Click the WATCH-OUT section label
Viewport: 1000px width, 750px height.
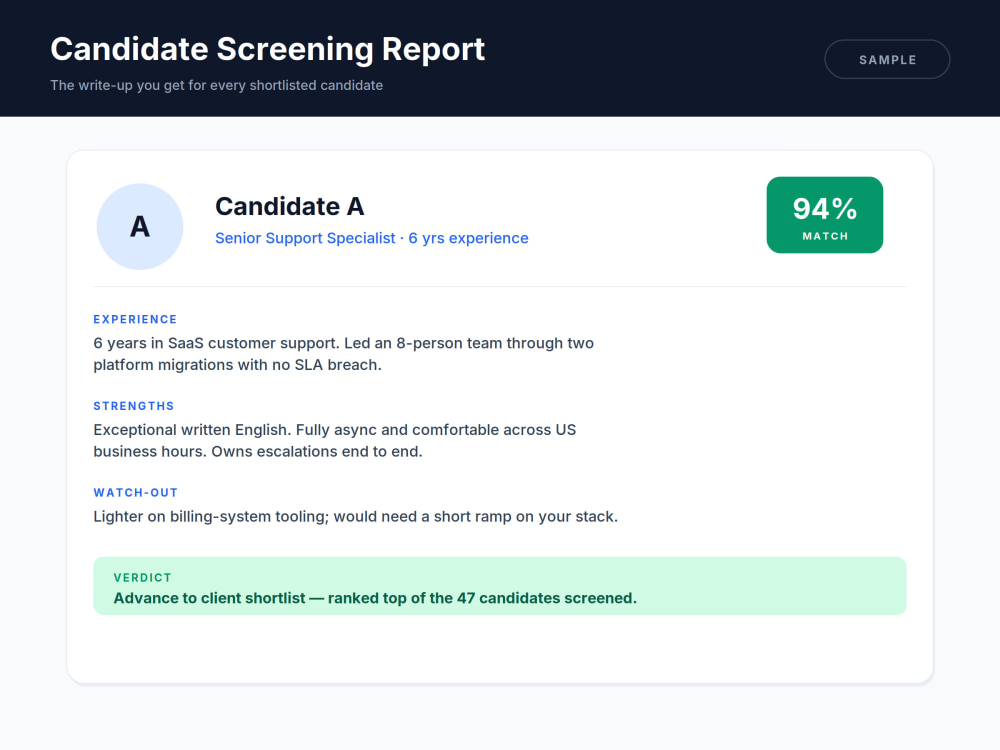pos(136,493)
